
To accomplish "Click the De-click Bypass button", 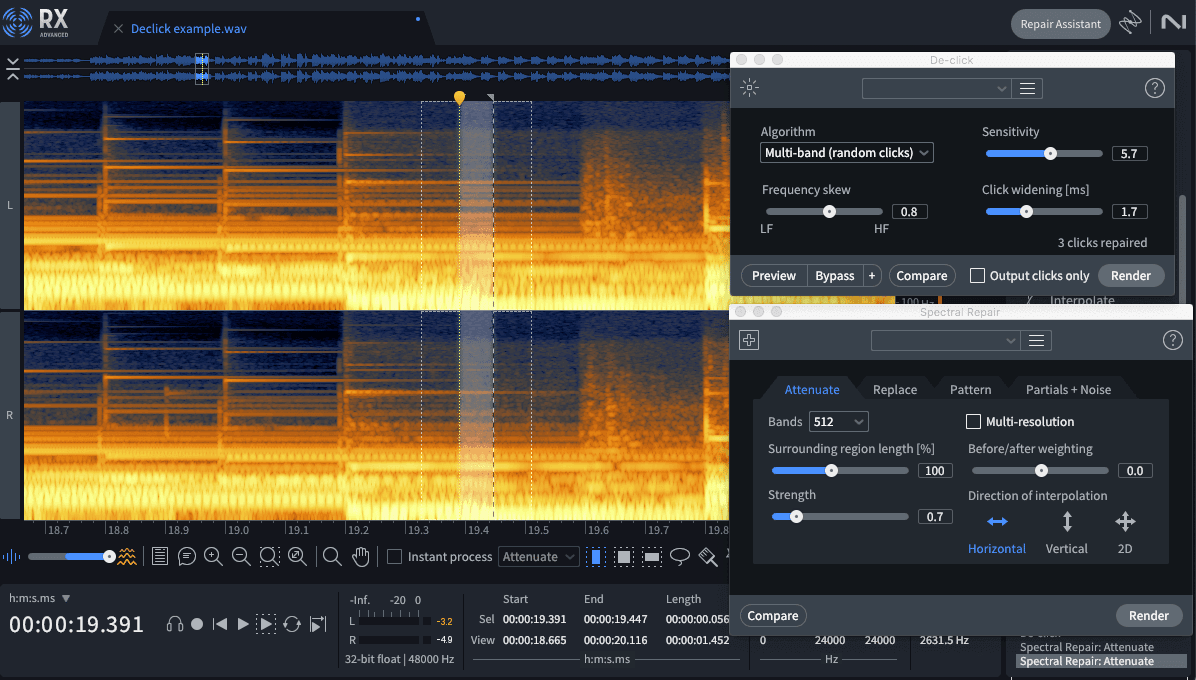I will coord(834,275).
